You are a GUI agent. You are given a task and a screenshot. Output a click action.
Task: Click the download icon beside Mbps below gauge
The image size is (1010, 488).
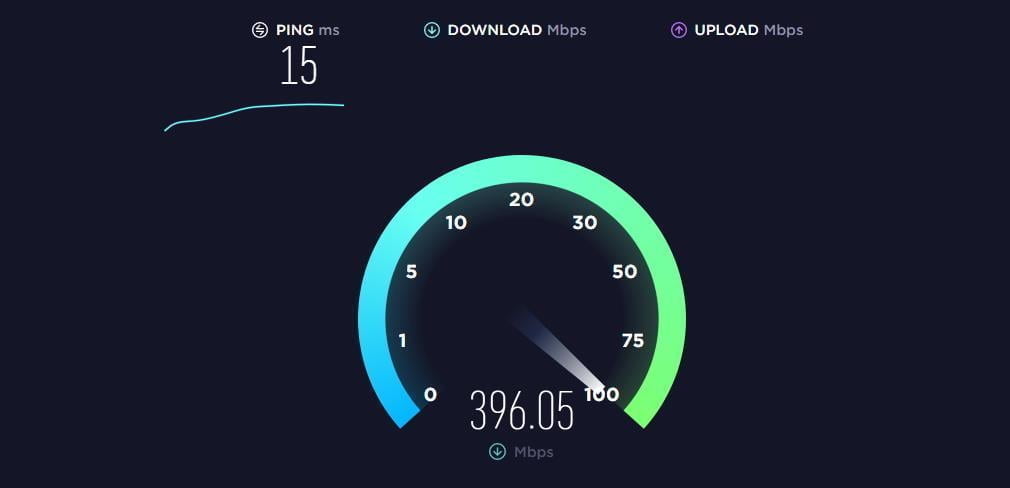pyautogui.click(x=497, y=452)
